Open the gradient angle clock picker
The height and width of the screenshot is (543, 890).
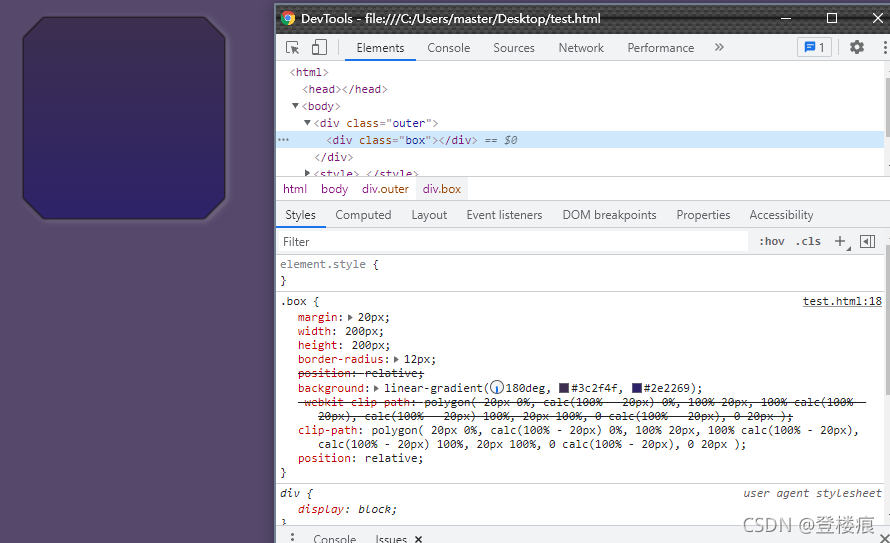point(497,388)
